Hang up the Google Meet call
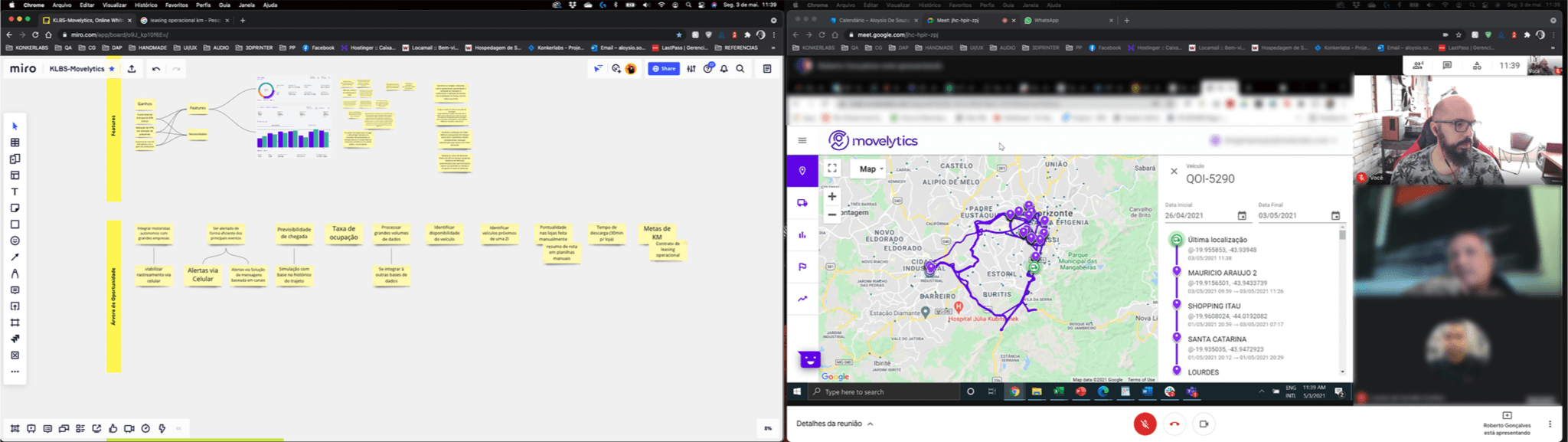Viewport: 1568px width, 442px height. pyautogui.click(x=1174, y=424)
